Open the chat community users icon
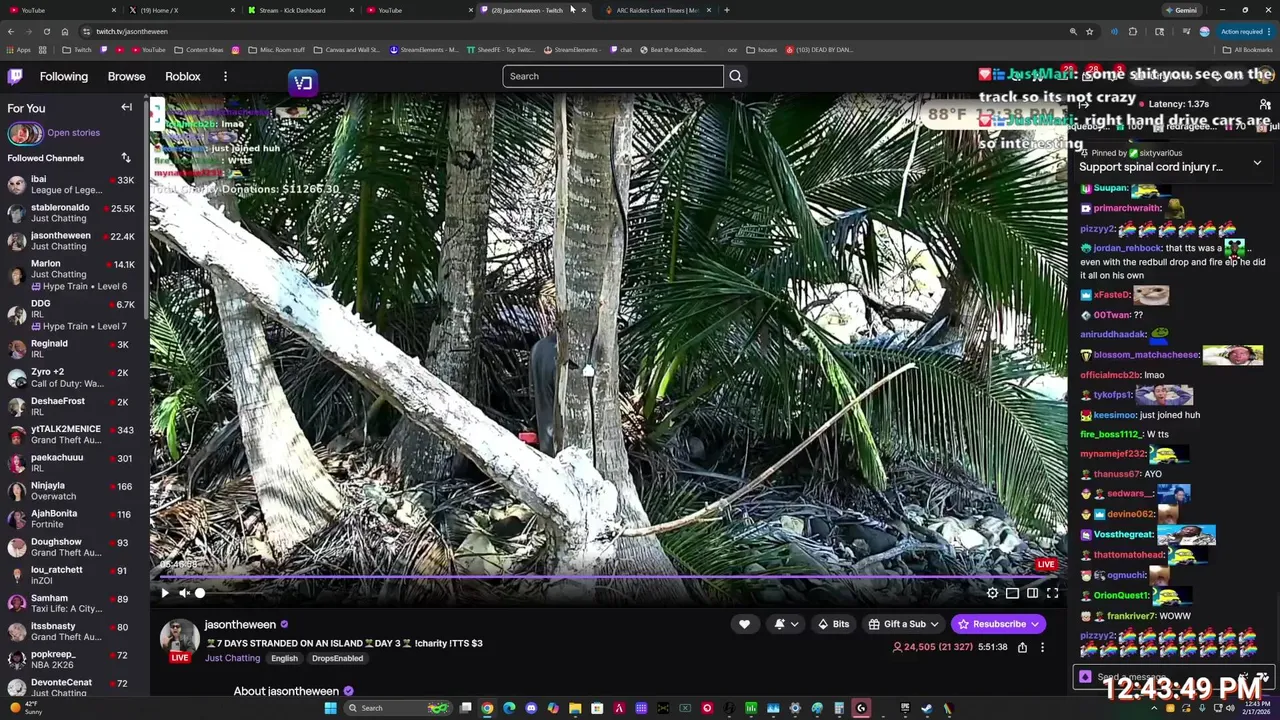 tap(1265, 104)
